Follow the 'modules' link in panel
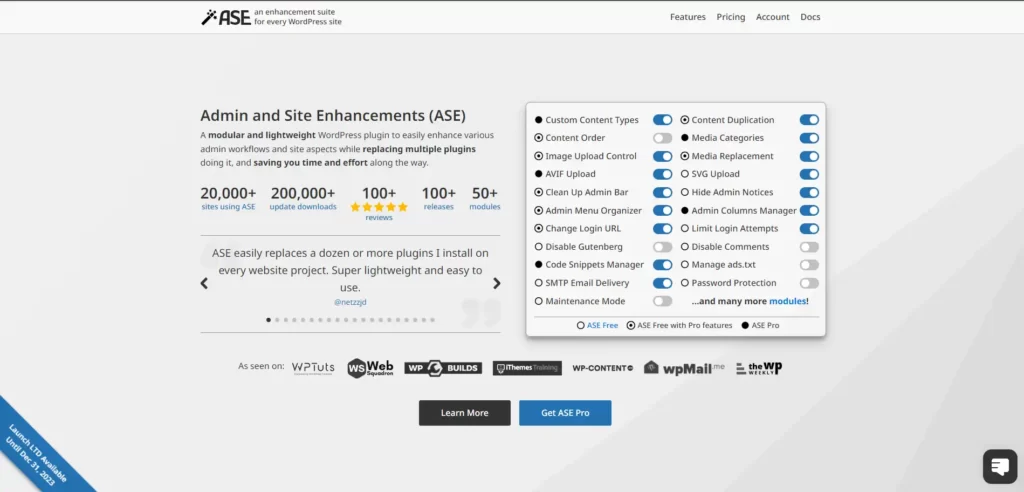The image size is (1024, 492). [x=787, y=301]
